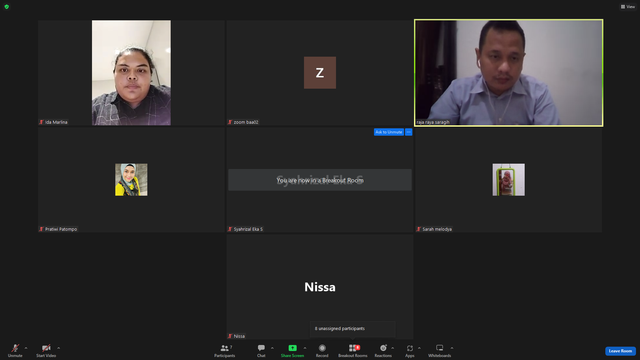Expand arrow beside Reactions

[393, 348]
